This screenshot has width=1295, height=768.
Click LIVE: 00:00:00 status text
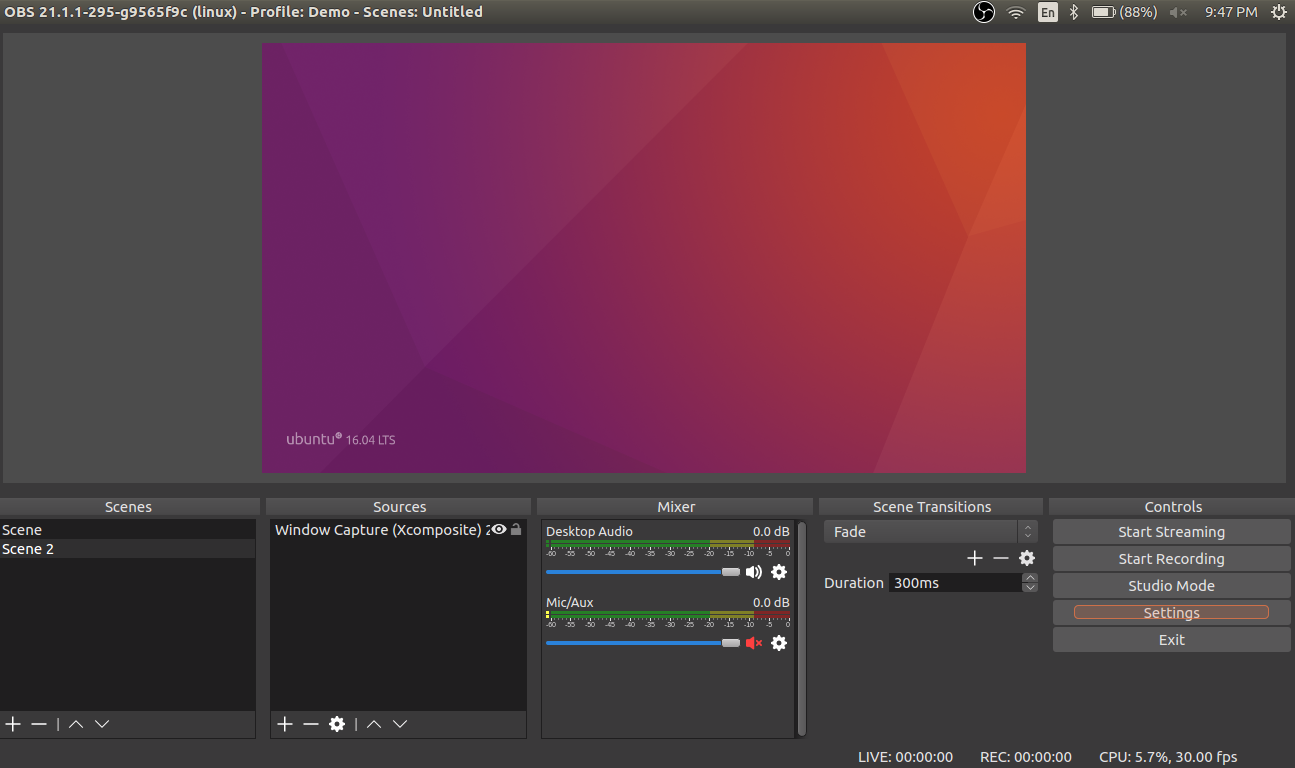pyautogui.click(x=905, y=757)
